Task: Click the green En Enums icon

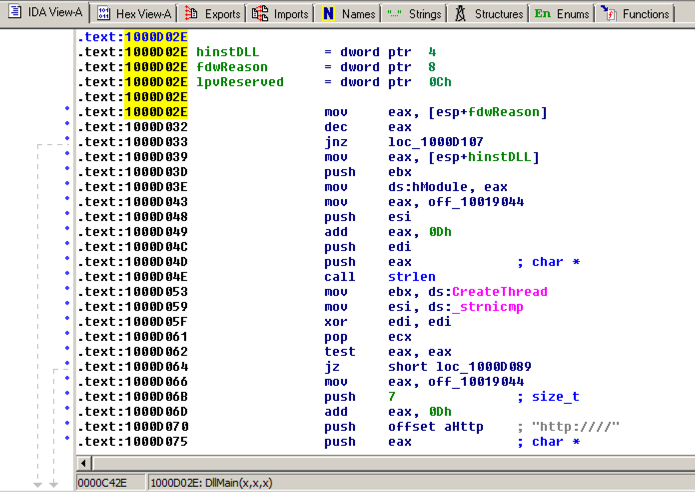Action: point(542,14)
